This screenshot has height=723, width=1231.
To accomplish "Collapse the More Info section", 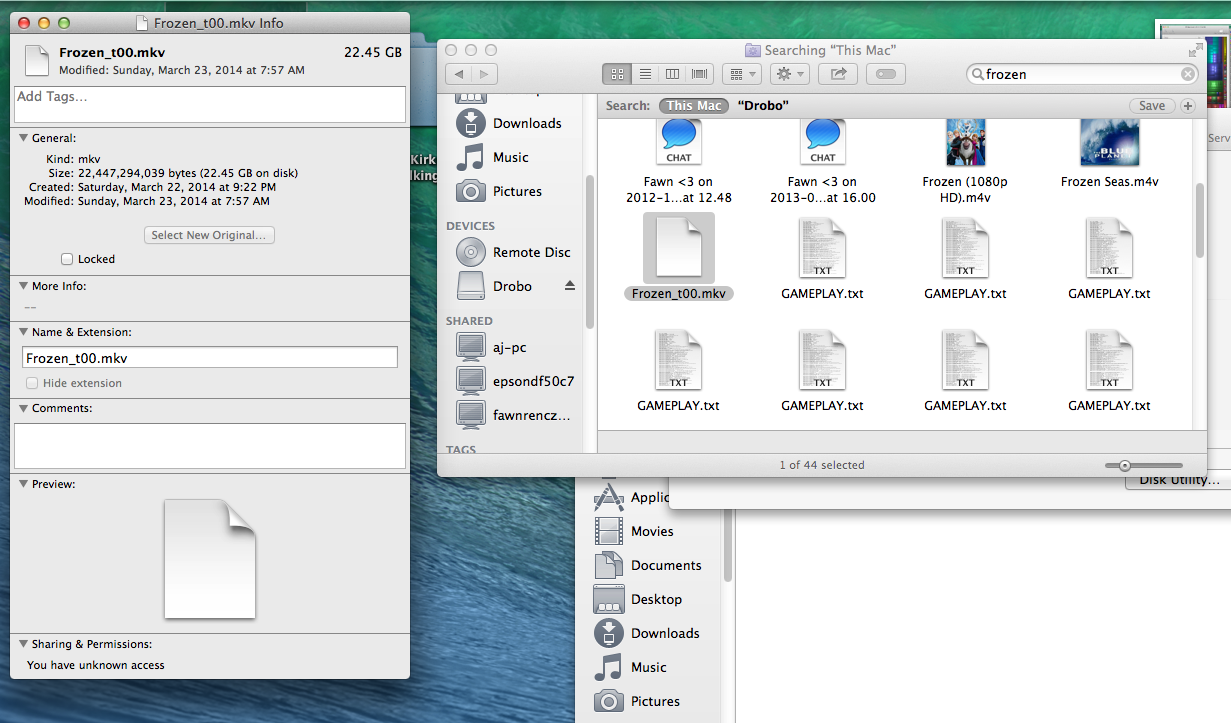I will 23,286.
